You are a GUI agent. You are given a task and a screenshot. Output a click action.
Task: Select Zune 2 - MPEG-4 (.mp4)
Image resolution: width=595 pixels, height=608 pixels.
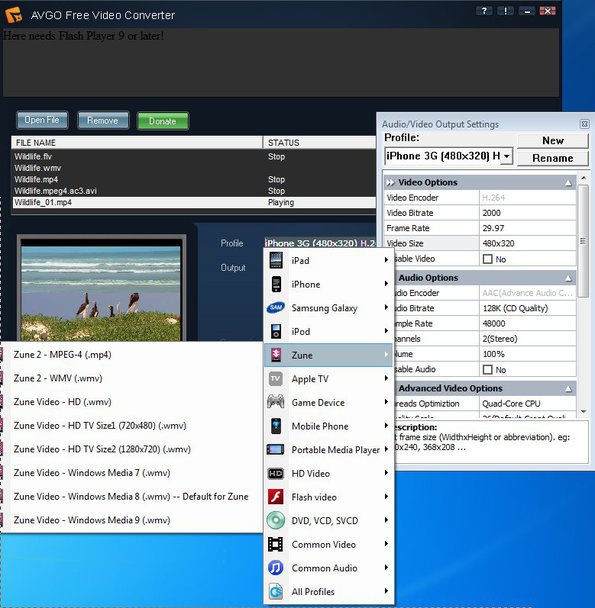tap(132, 355)
